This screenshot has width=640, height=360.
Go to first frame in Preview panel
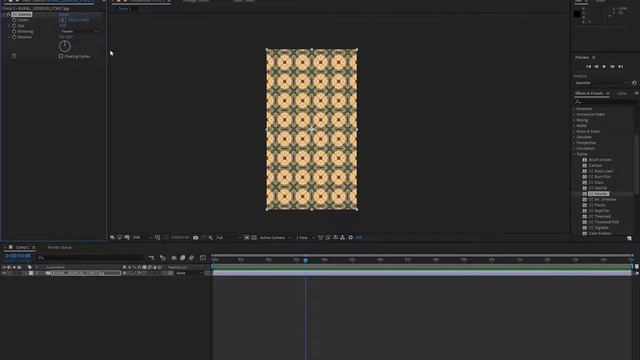[588, 67]
